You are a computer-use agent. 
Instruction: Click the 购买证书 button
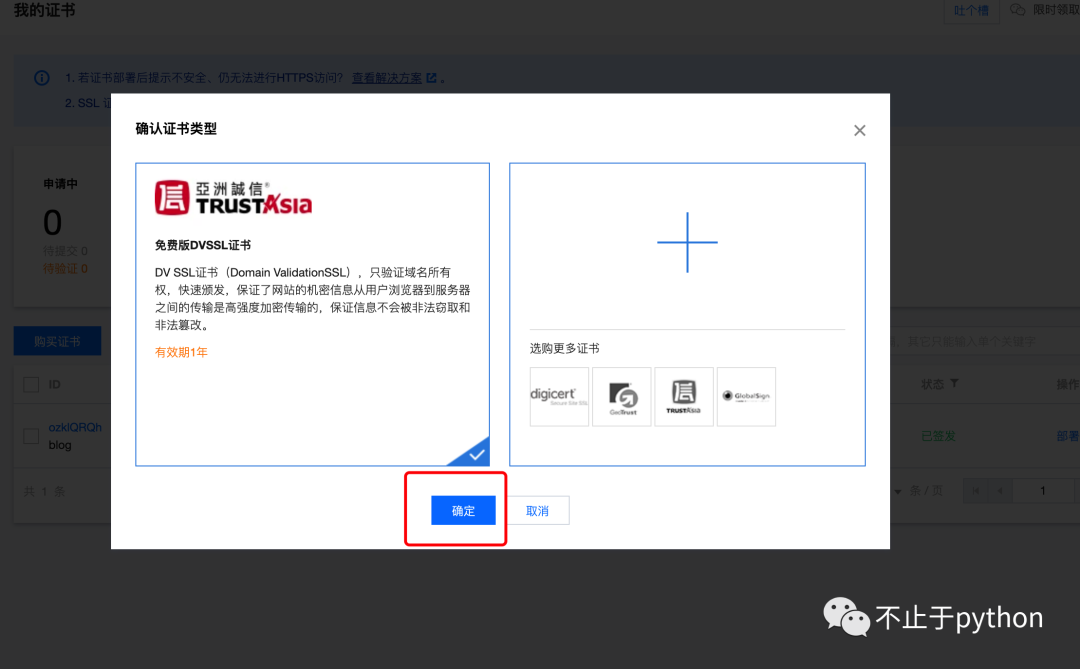[x=57, y=341]
